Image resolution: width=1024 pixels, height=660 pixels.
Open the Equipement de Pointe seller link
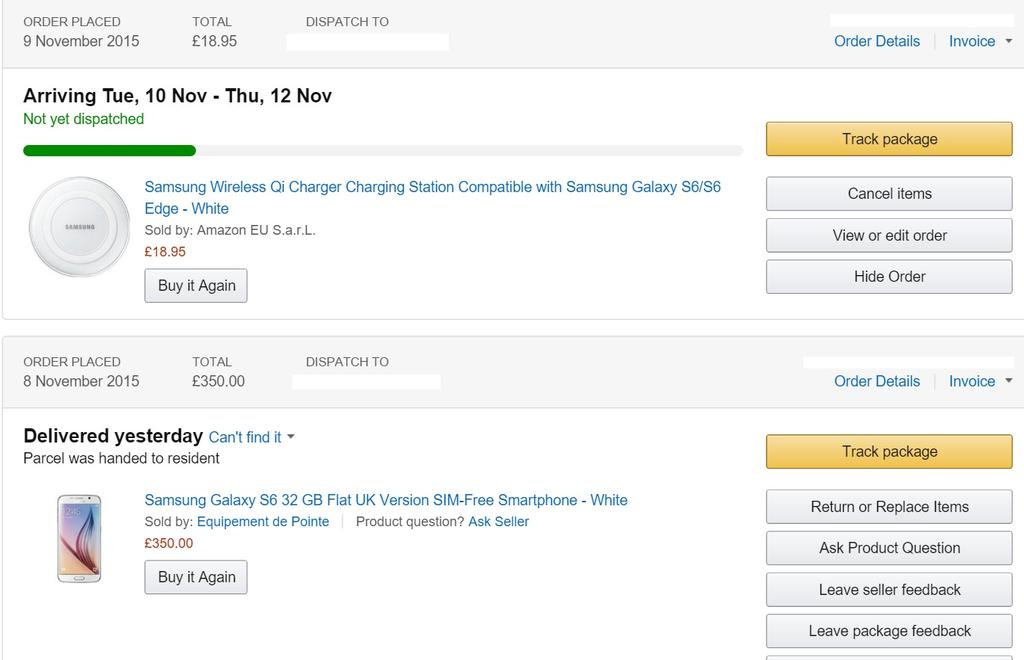coord(263,521)
